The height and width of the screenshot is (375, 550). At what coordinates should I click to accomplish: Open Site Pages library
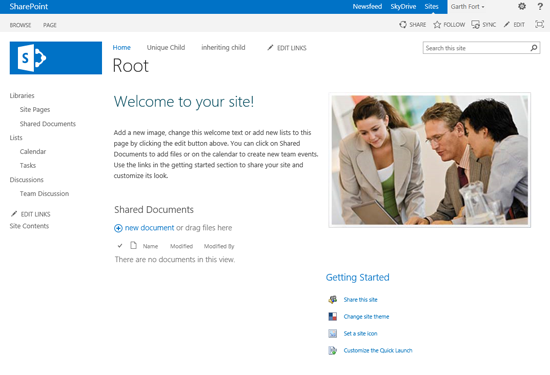(35, 109)
